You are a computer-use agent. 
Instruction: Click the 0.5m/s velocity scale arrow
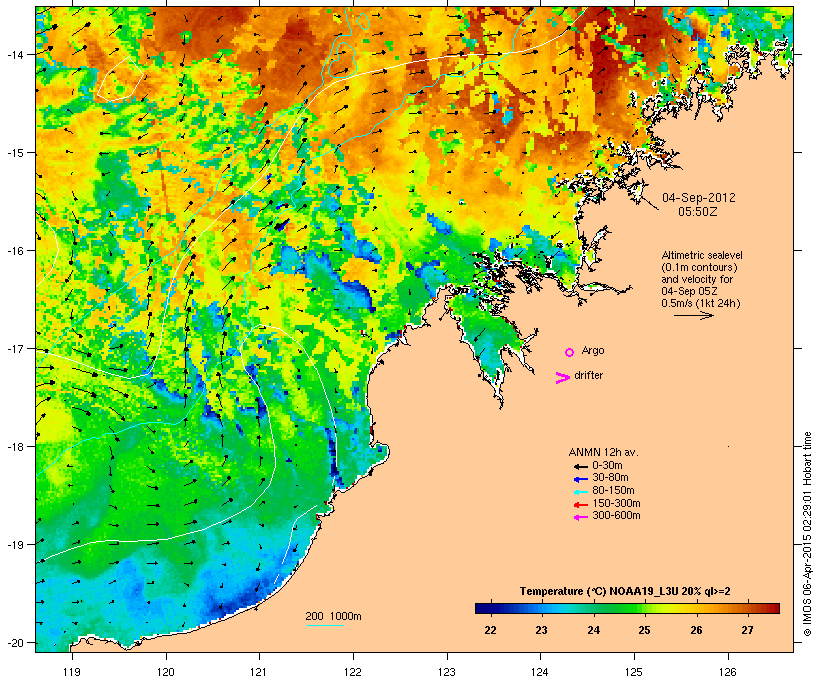click(x=694, y=315)
